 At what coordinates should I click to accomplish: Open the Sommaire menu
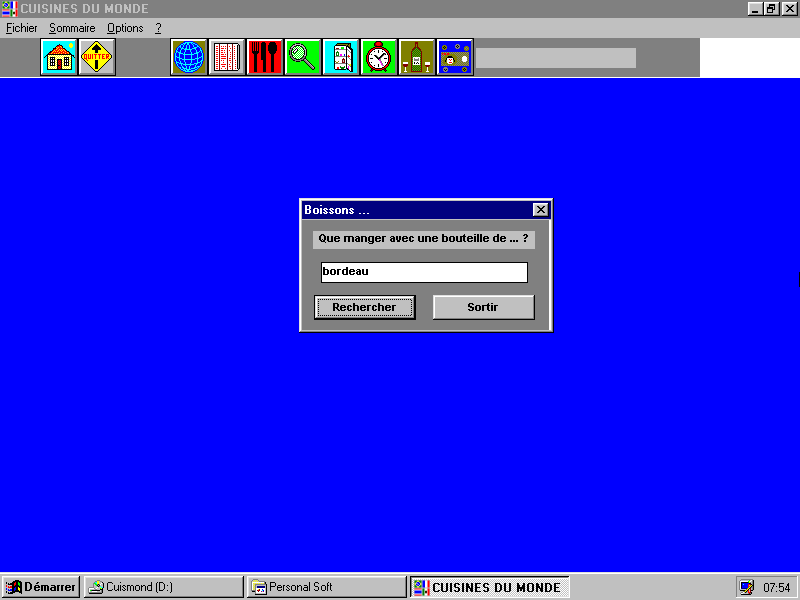point(72,28)
